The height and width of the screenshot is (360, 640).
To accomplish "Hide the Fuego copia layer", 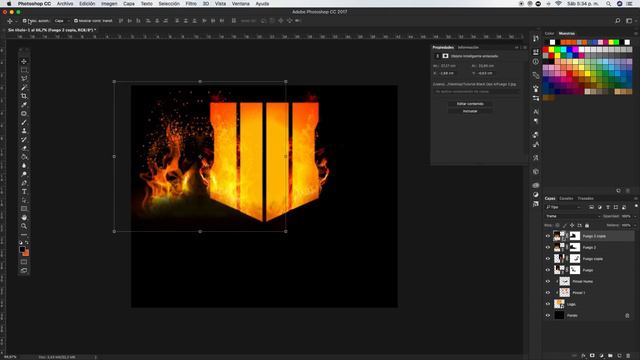I will click(x=548, y=258).
